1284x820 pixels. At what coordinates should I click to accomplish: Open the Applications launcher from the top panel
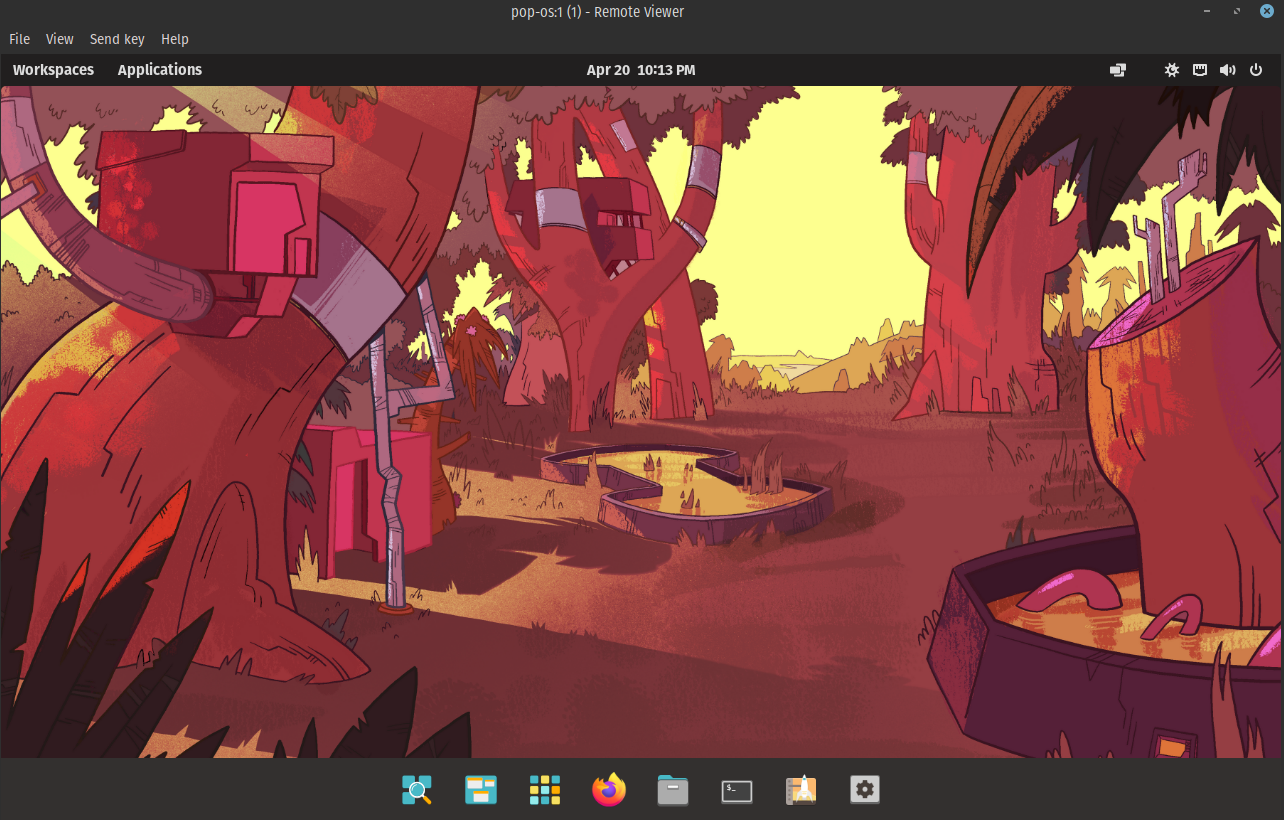[x=160, y=70]
